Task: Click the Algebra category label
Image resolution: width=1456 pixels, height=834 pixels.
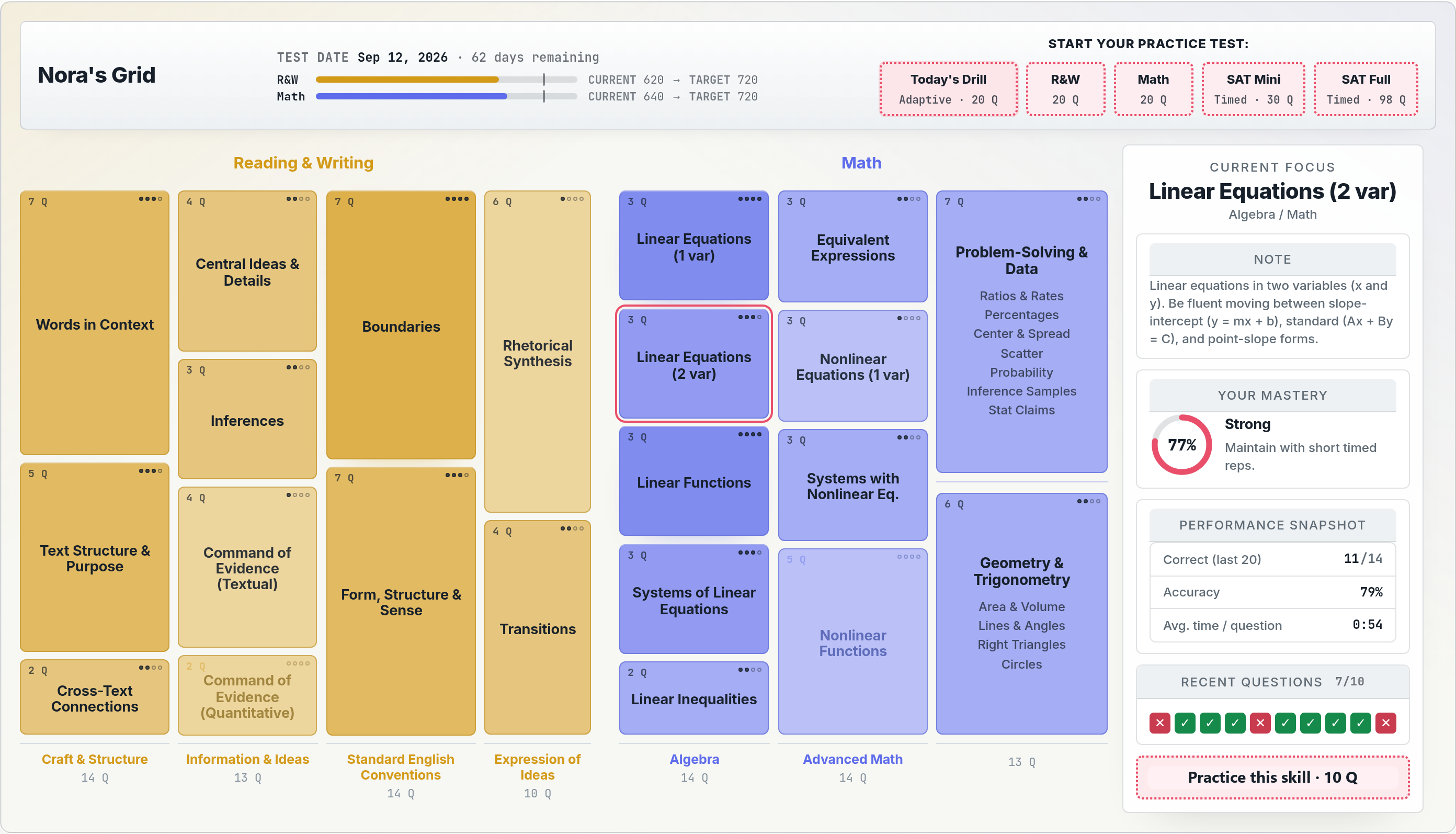Action: point(694,759)
